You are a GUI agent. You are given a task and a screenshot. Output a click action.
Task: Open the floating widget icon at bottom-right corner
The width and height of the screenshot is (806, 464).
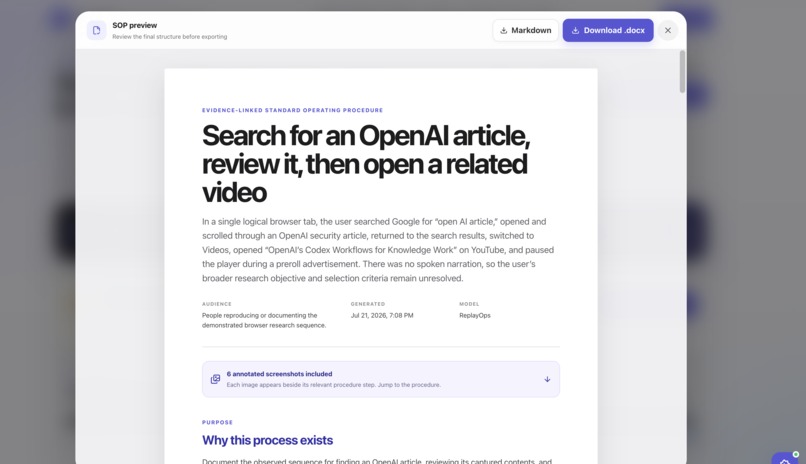(x=785, y=459)
